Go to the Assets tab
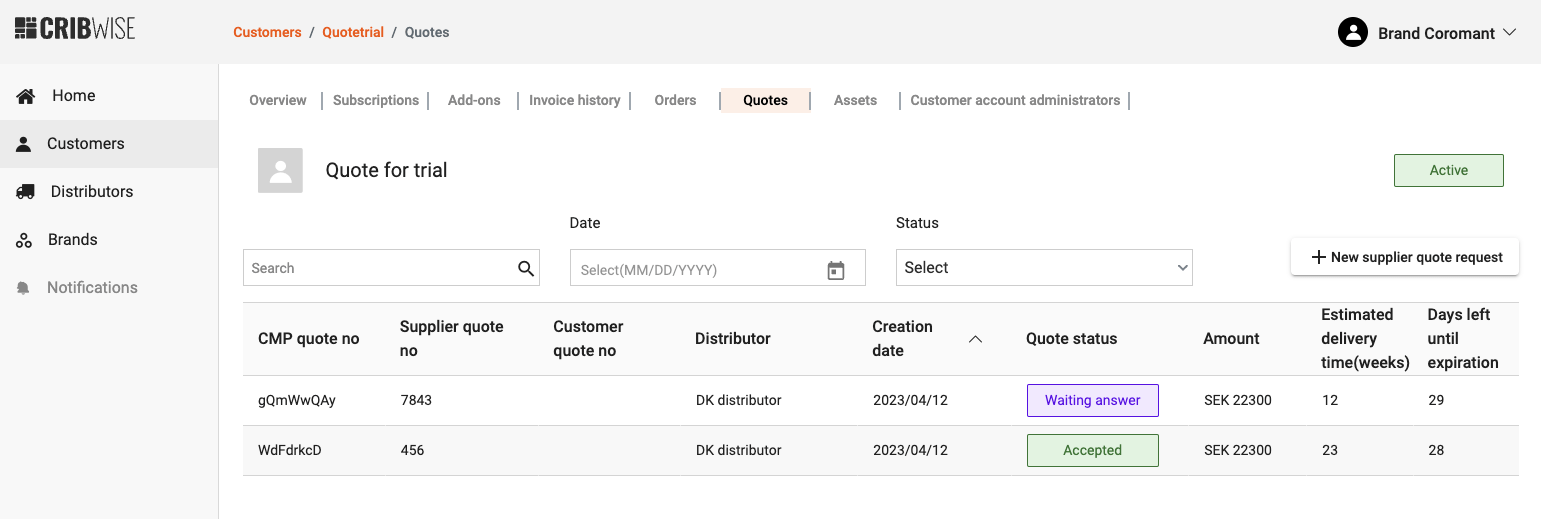Screen dimensions: 1541x519 pos(855,100)
